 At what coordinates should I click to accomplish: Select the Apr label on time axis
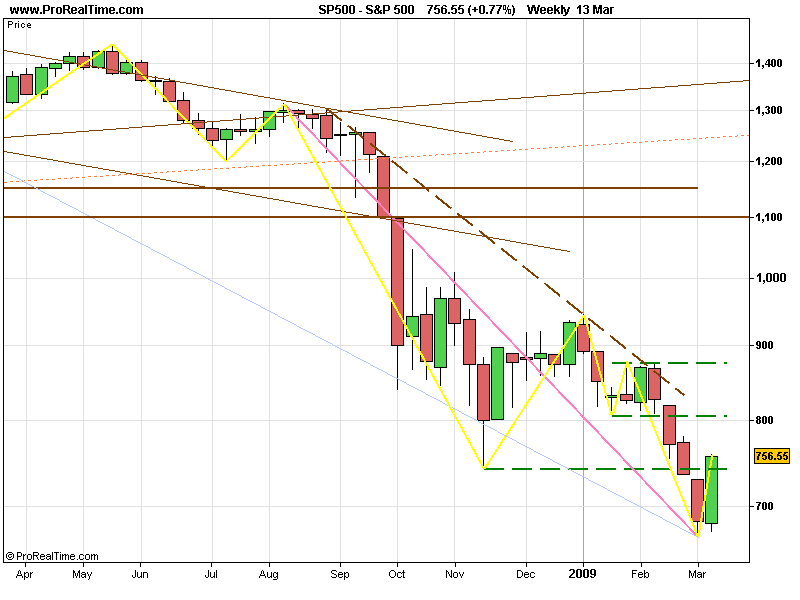(x=24, y=574)
